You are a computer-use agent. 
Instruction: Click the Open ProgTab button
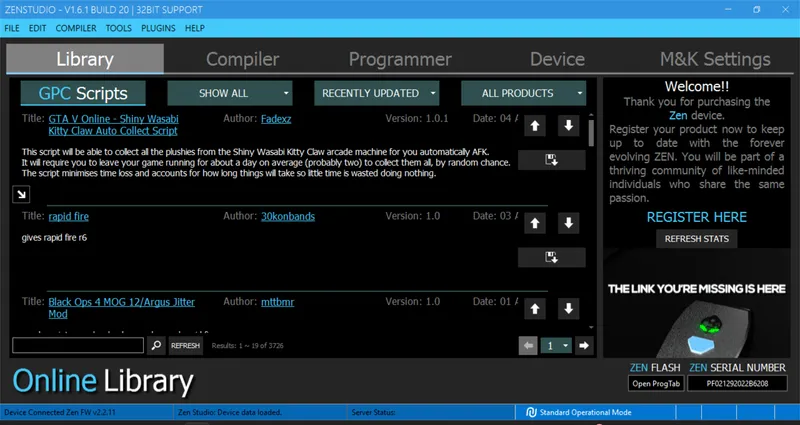tap(655, 383)
